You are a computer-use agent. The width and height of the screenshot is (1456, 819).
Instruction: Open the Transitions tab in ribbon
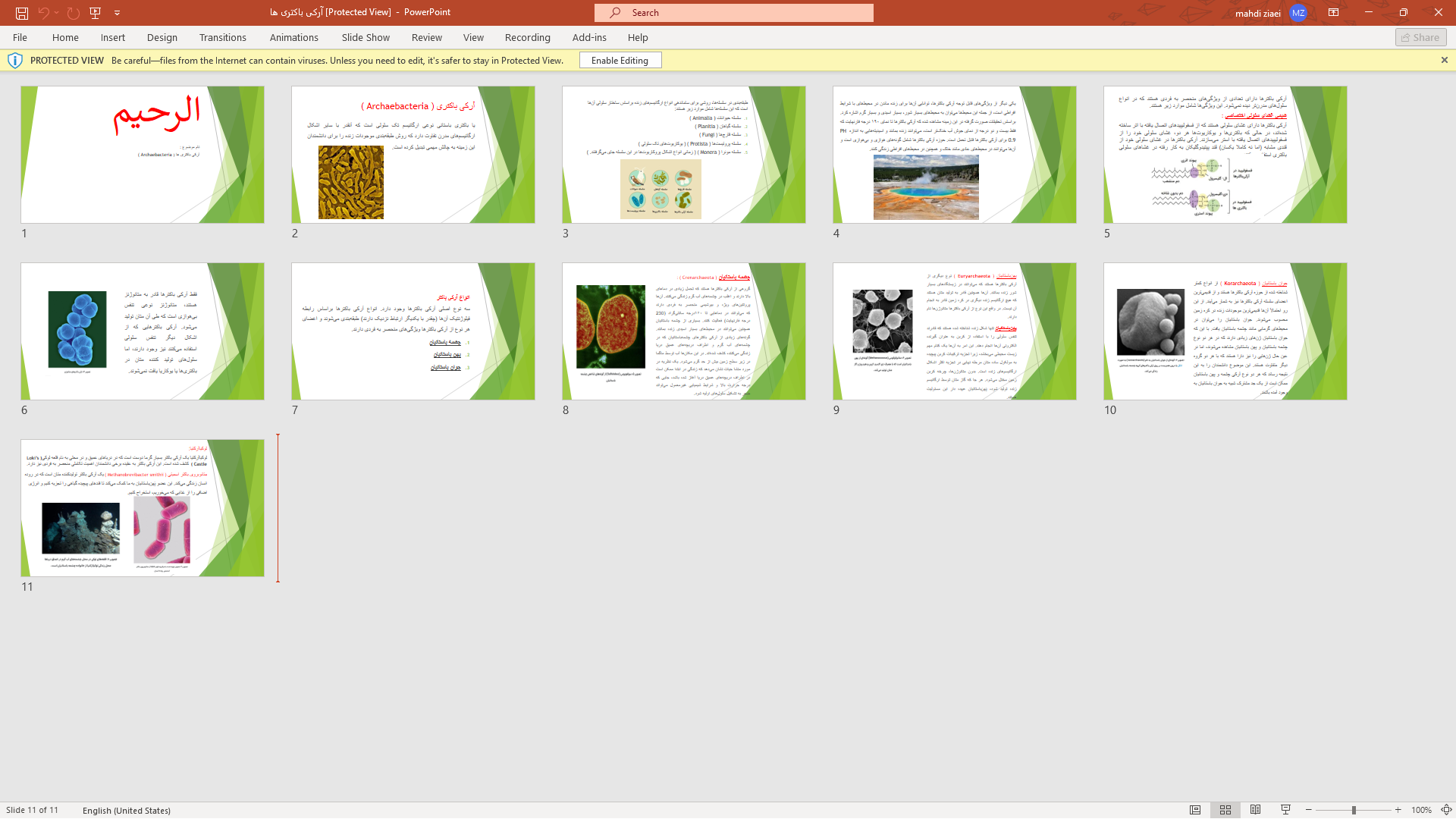pyautogui.click(x=222, y=37)
